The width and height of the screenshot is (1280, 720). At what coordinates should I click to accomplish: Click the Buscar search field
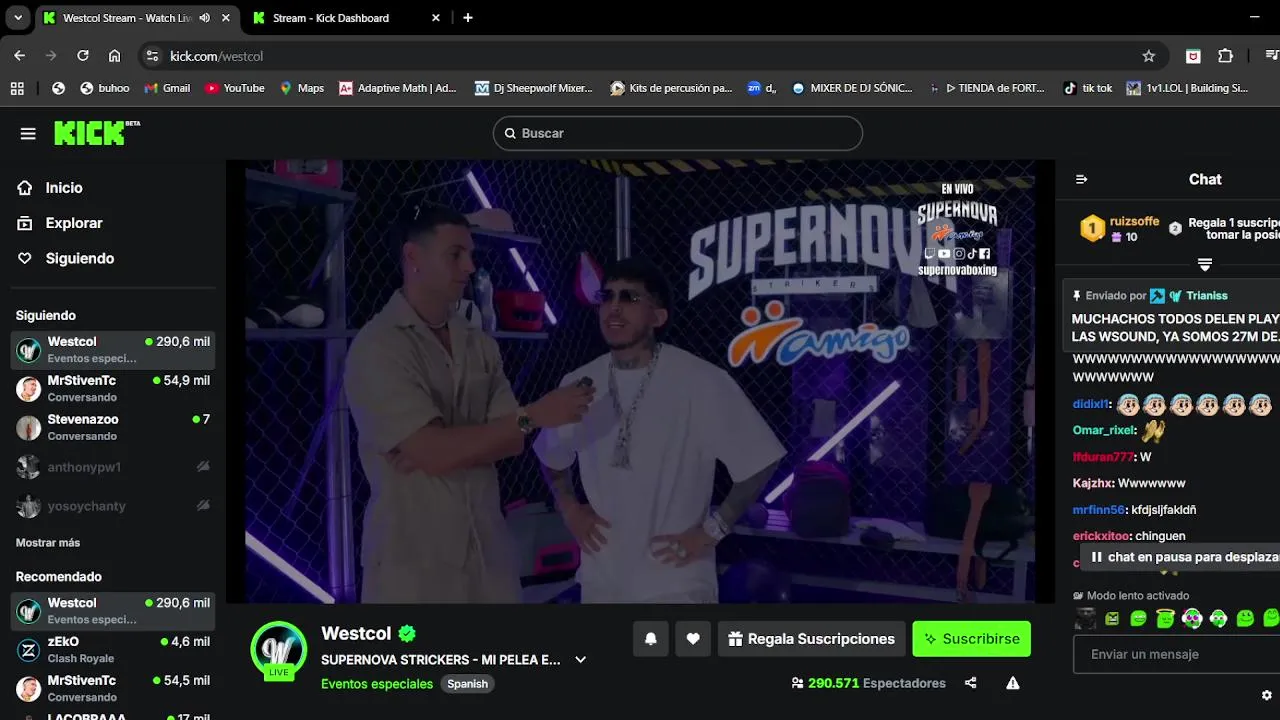pyautogui.click(x=677, y=133)
